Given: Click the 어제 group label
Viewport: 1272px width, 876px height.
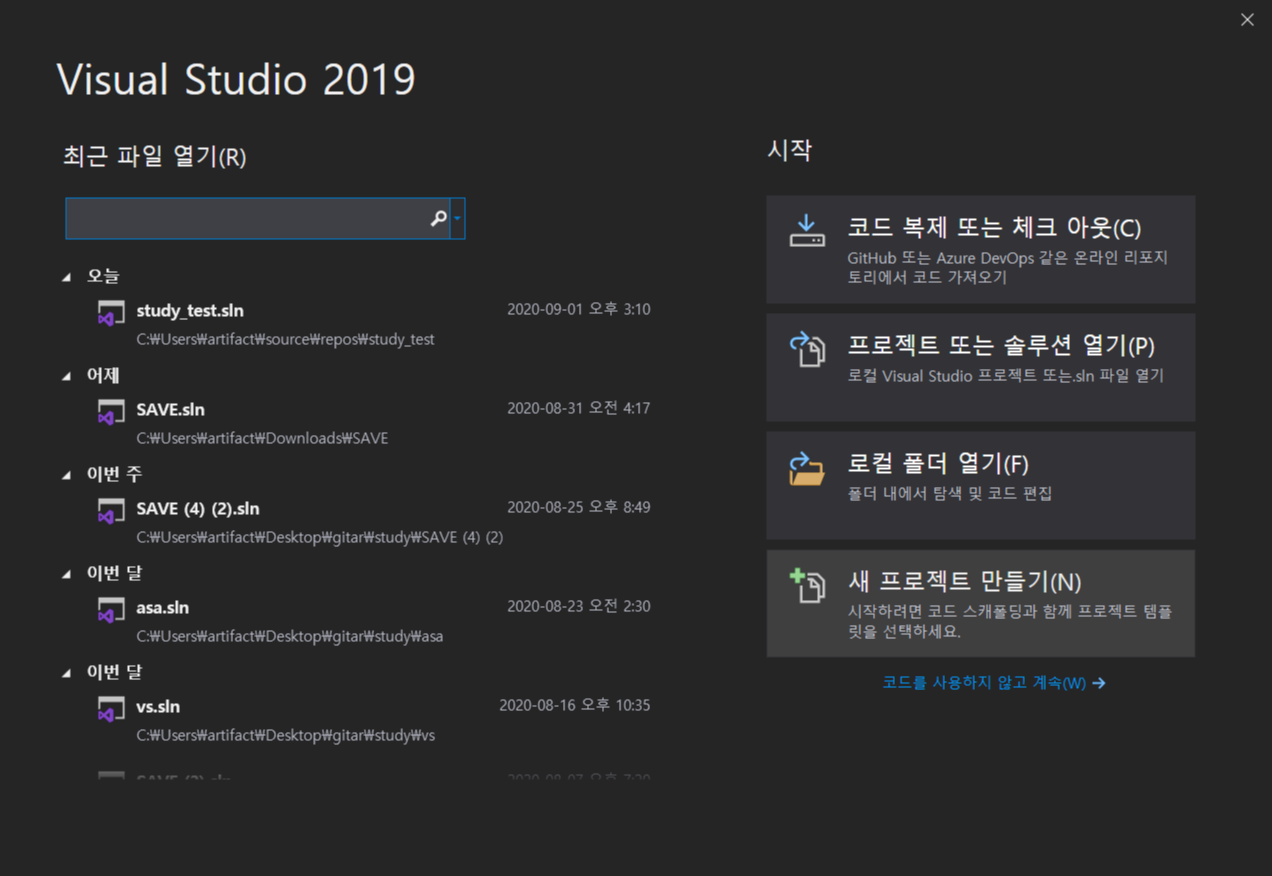Looking at the screenshot, I should 103,375.
